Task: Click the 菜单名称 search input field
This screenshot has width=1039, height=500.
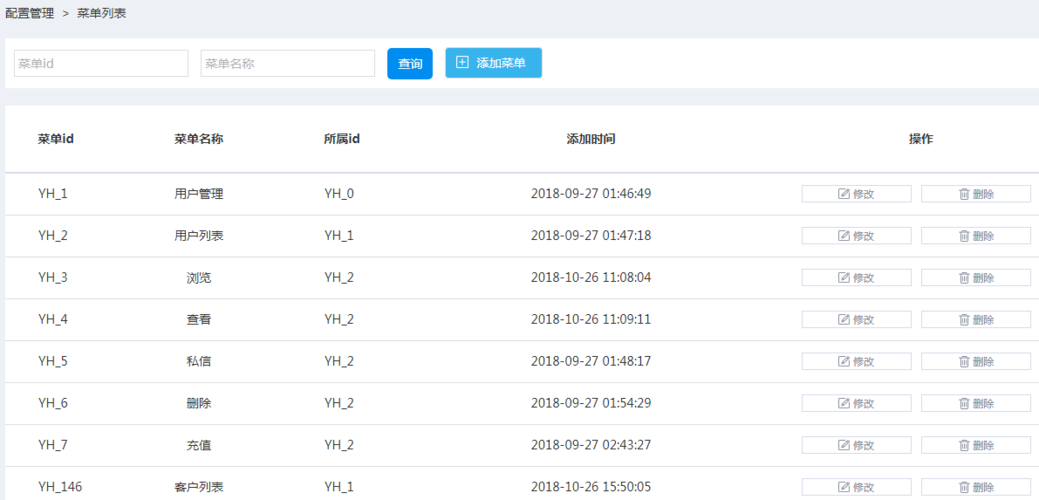Action: (287, 63)
